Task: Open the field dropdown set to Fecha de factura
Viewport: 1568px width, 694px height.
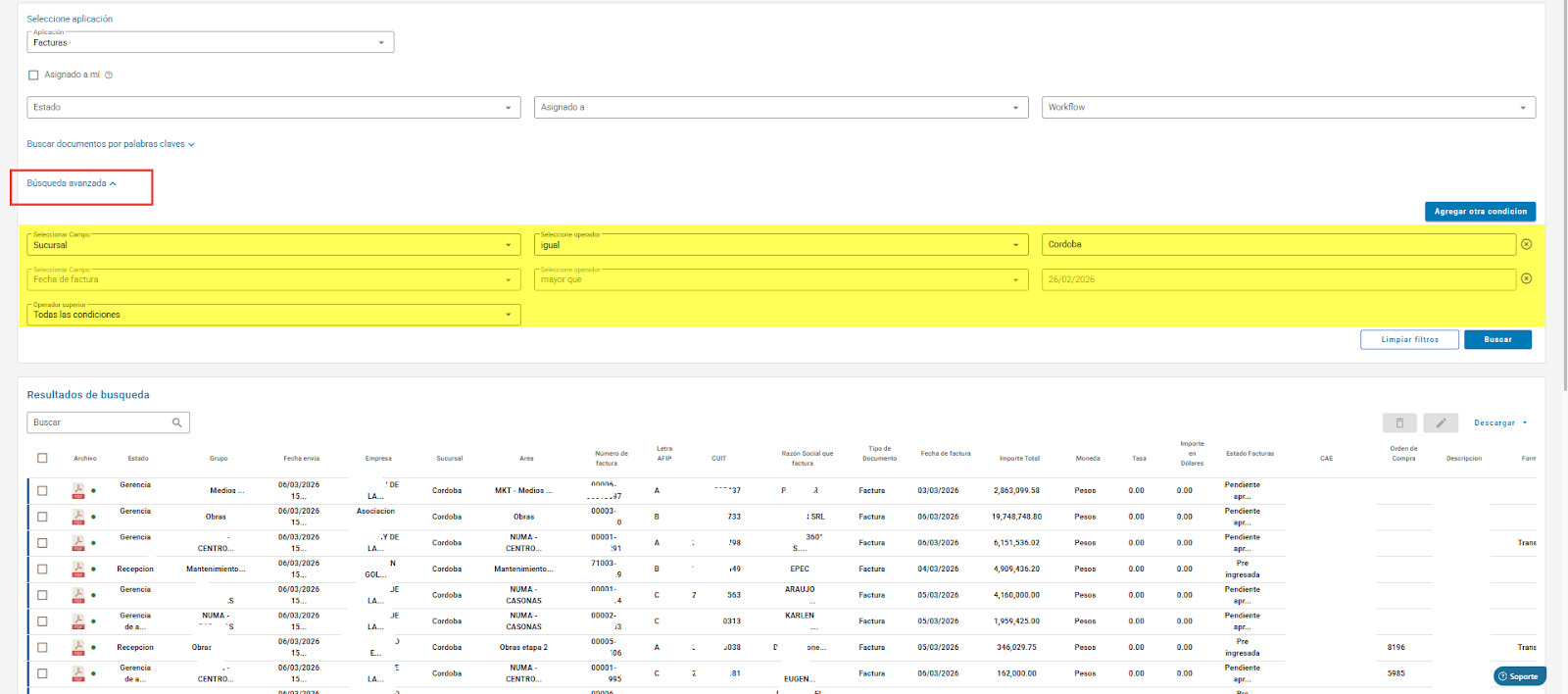Action: click(x=273, y=279)
